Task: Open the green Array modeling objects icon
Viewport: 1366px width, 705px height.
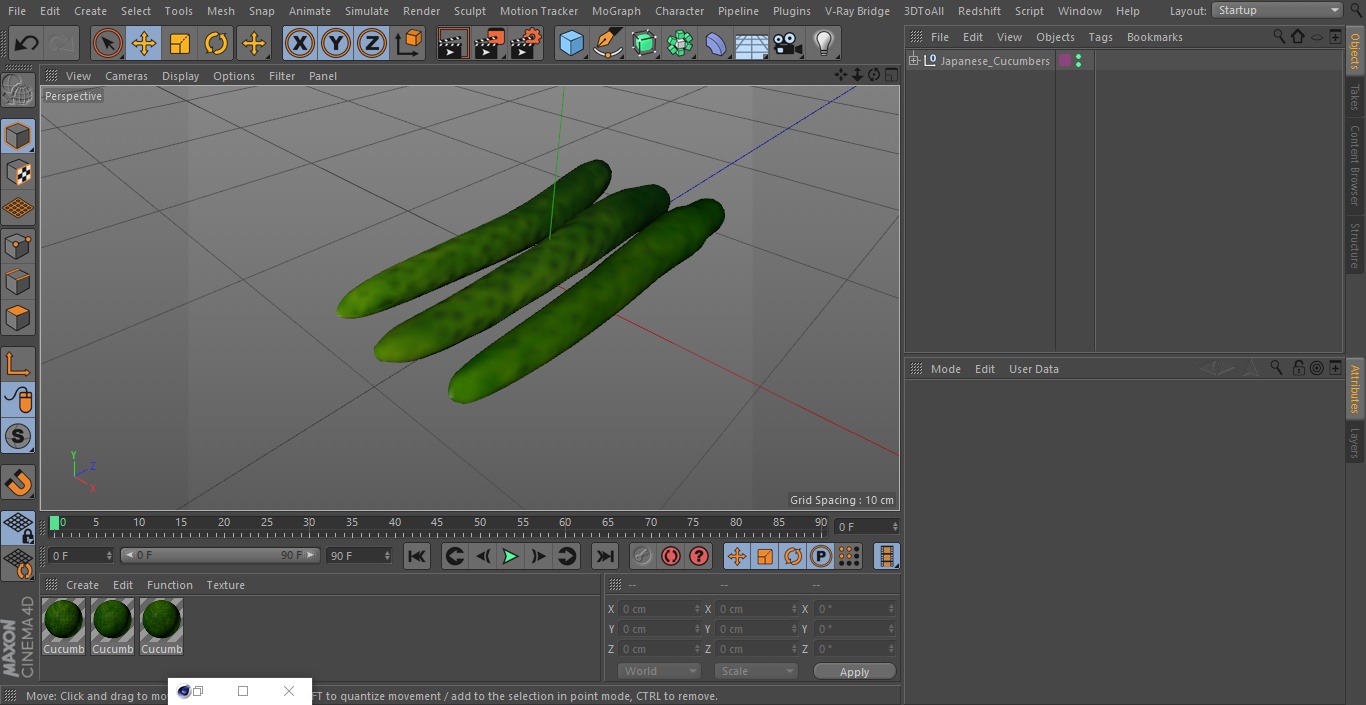Action: point(680,43)
